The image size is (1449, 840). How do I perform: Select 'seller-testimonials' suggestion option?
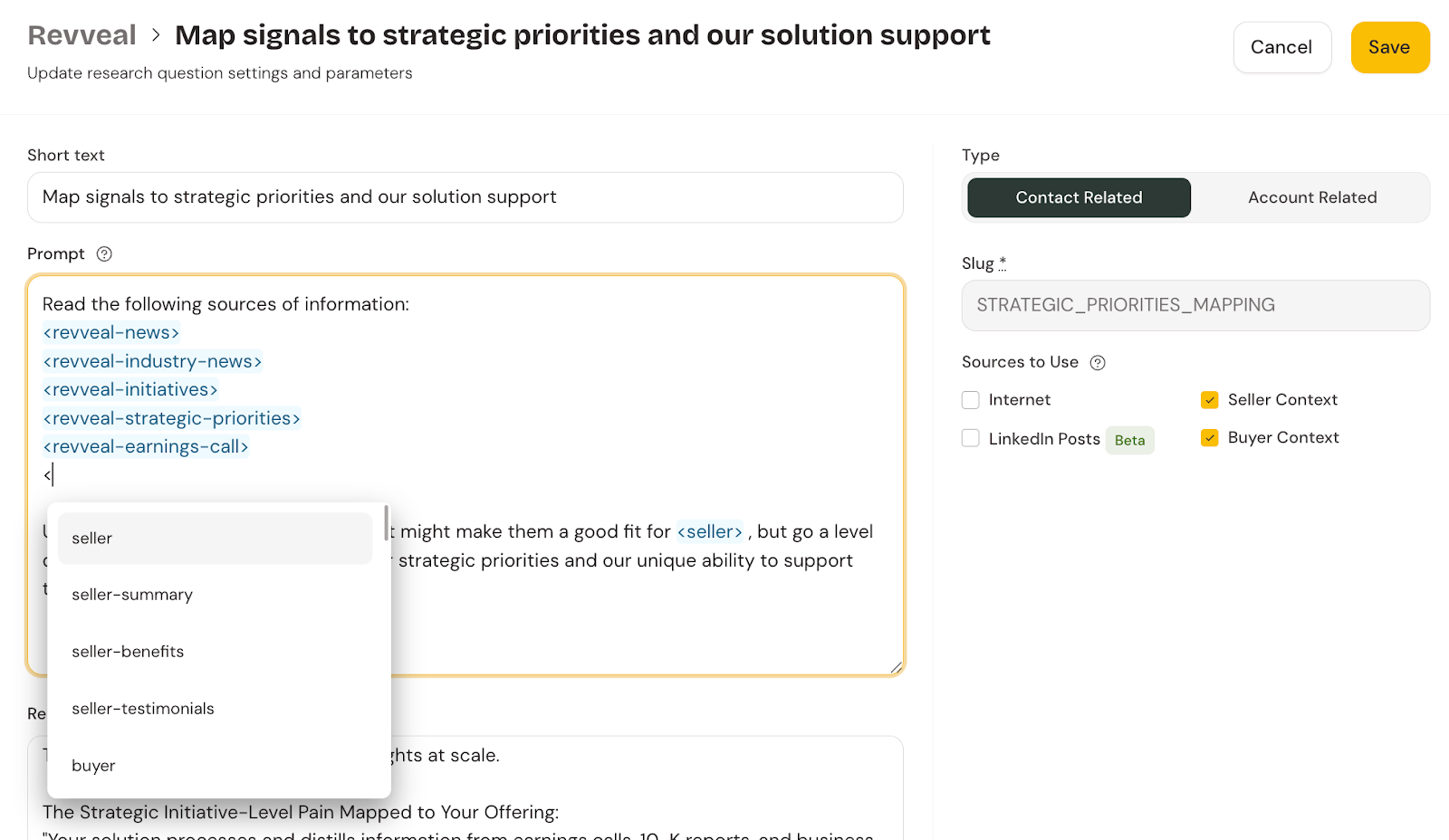tap(215, 709)
